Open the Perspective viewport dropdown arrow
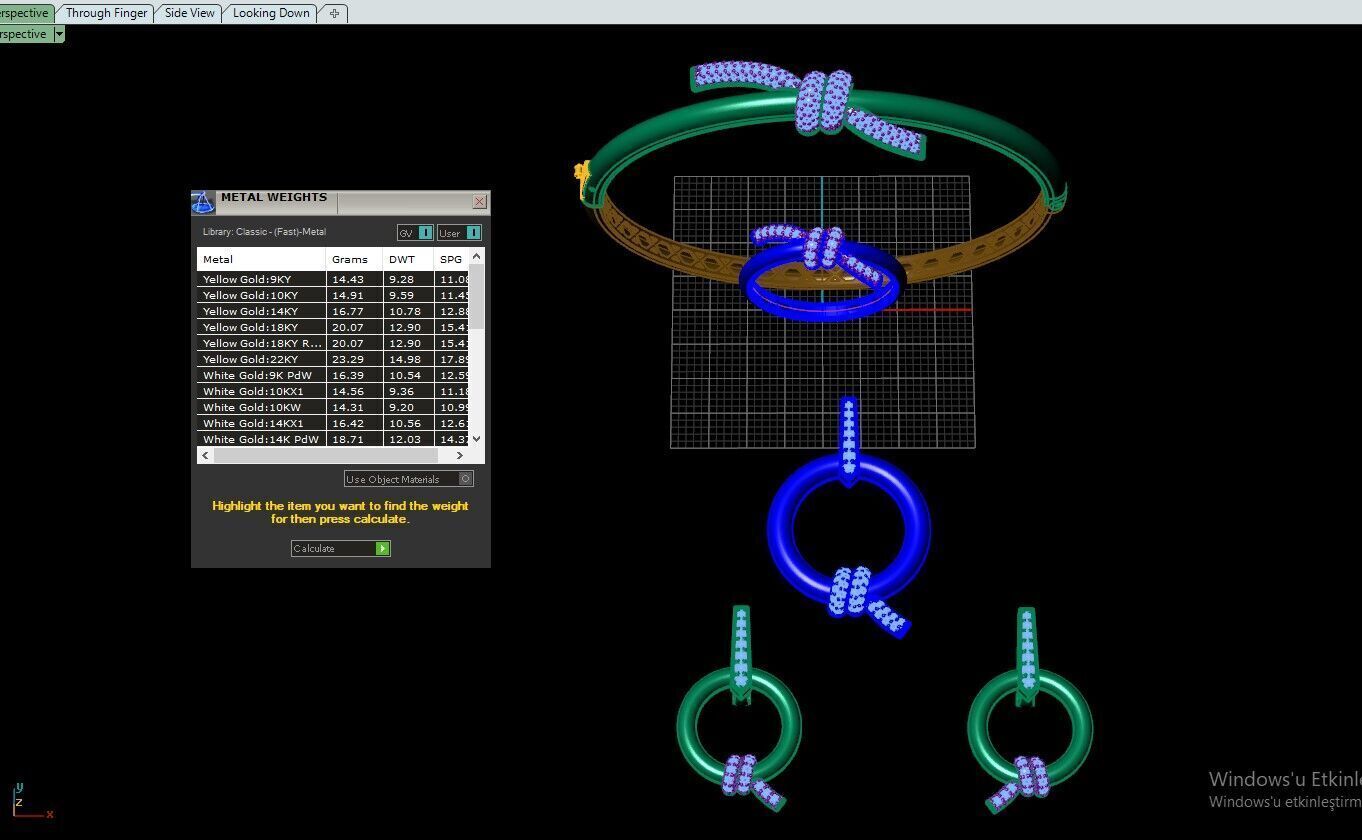 pyautogui.click(x=59, y=34)
